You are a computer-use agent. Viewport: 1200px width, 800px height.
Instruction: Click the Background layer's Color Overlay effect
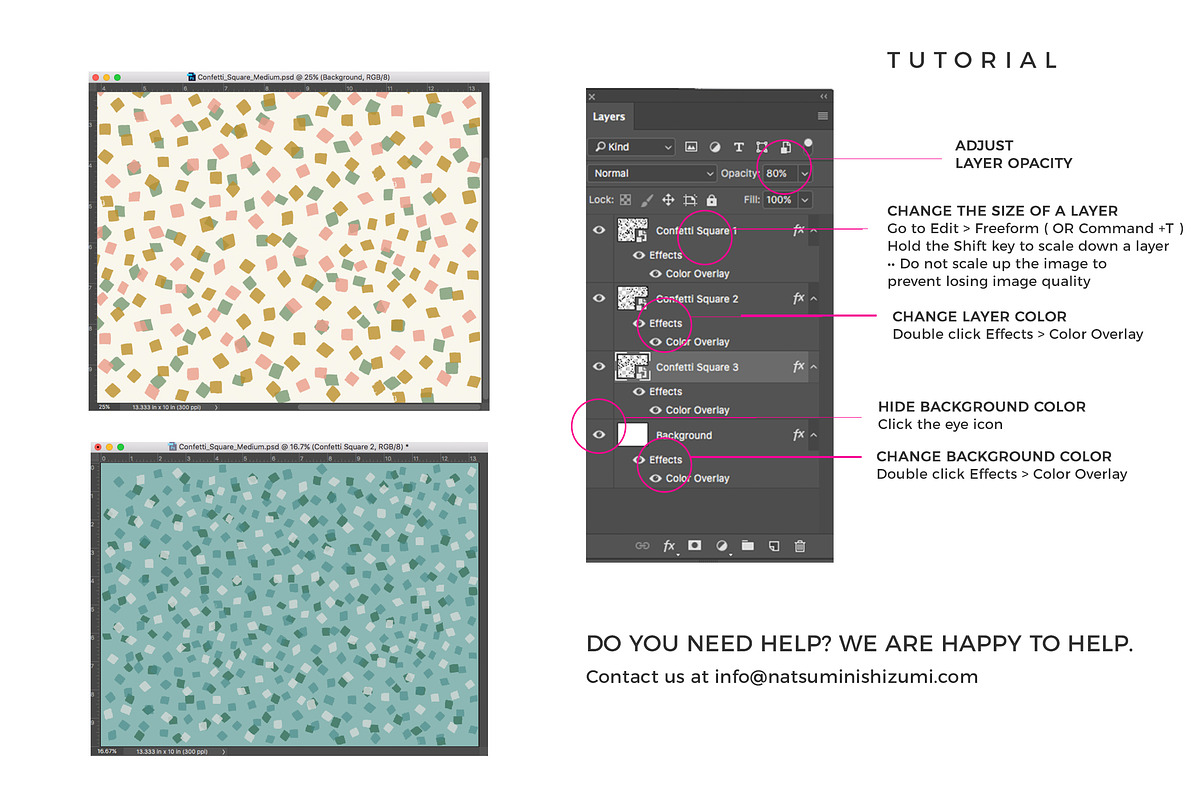pos(697,478)
